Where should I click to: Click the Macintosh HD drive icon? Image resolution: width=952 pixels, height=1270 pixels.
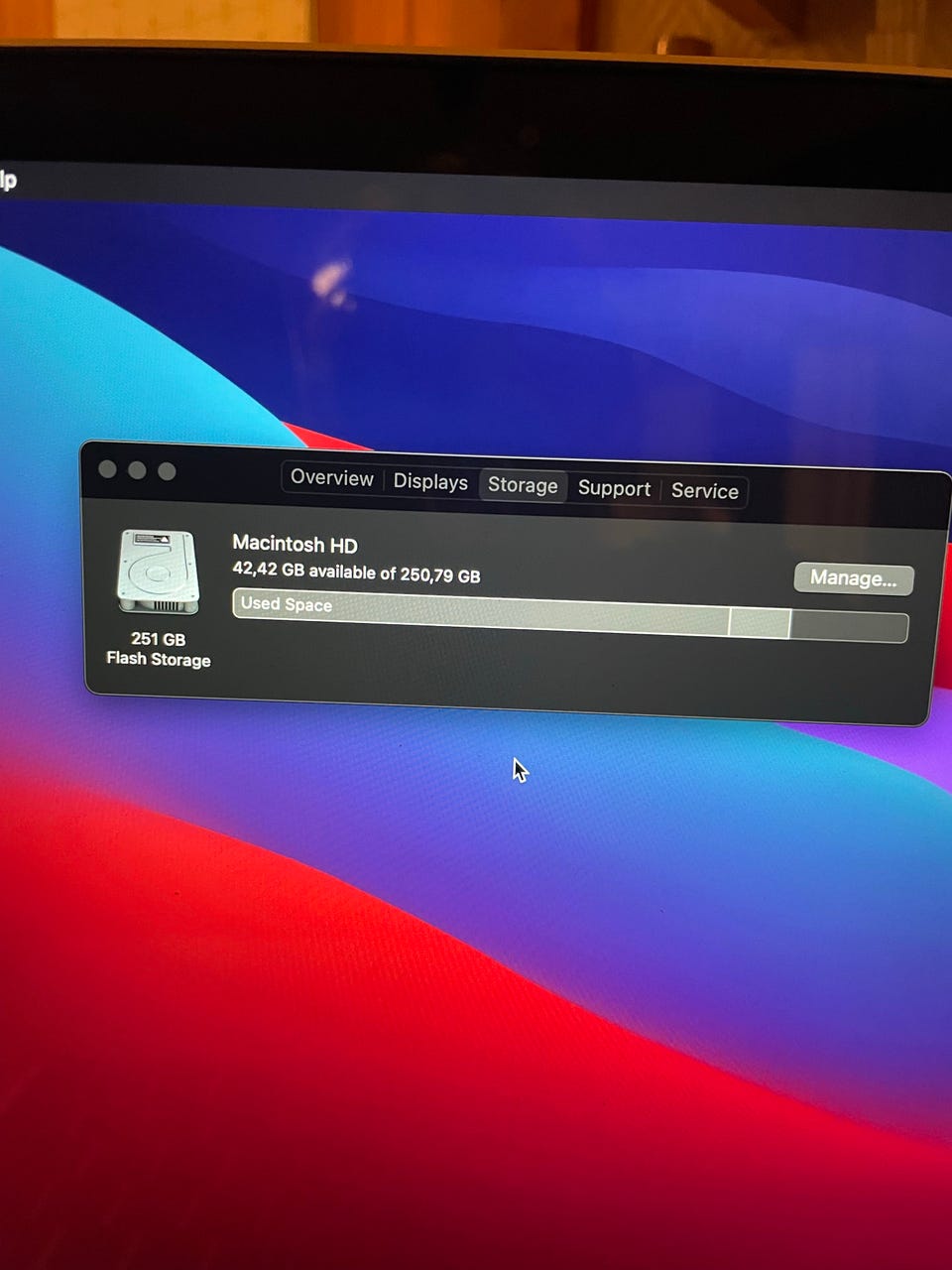(159, 572)
